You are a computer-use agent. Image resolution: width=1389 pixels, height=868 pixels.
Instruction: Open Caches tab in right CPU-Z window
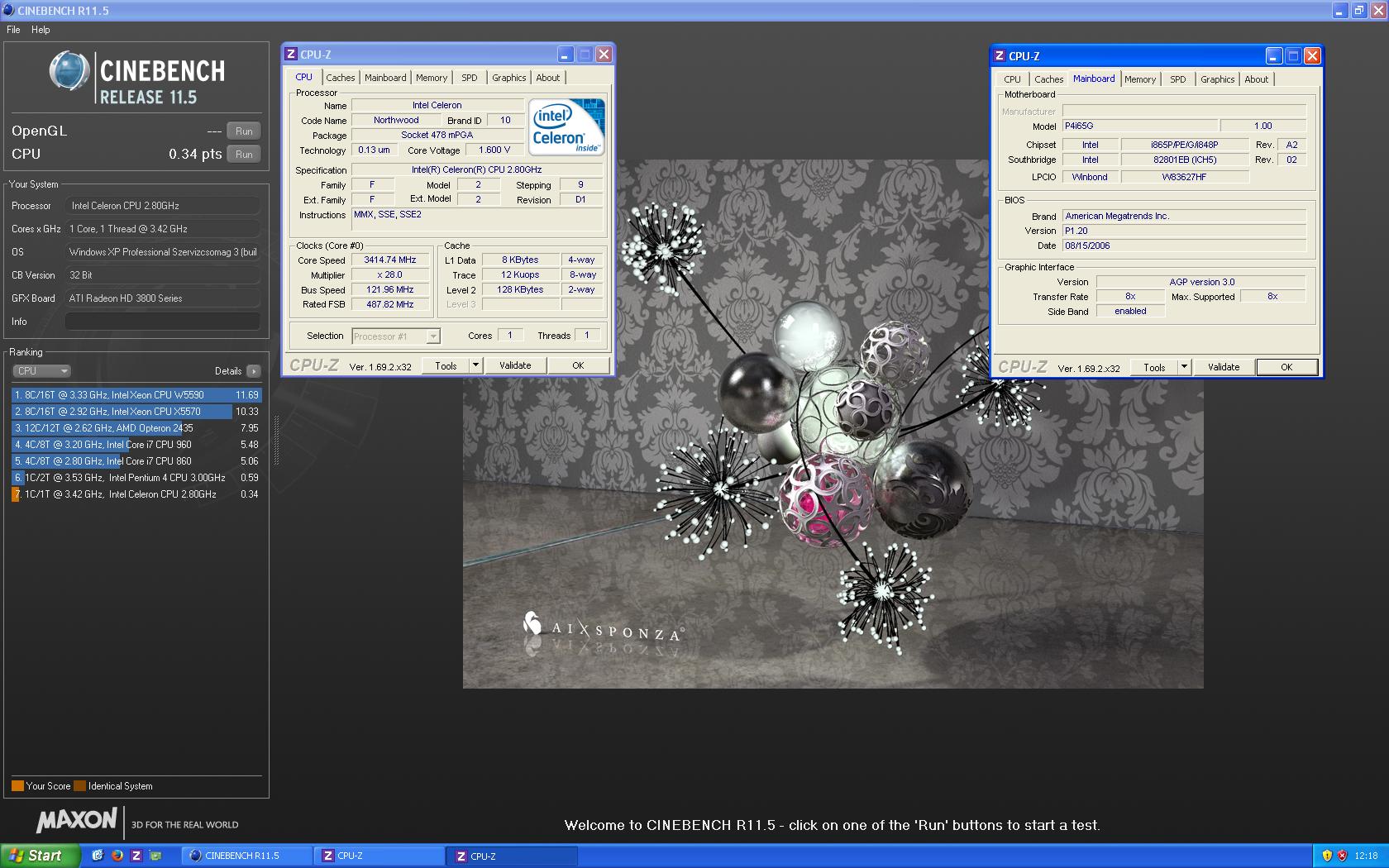[1048, 79]
